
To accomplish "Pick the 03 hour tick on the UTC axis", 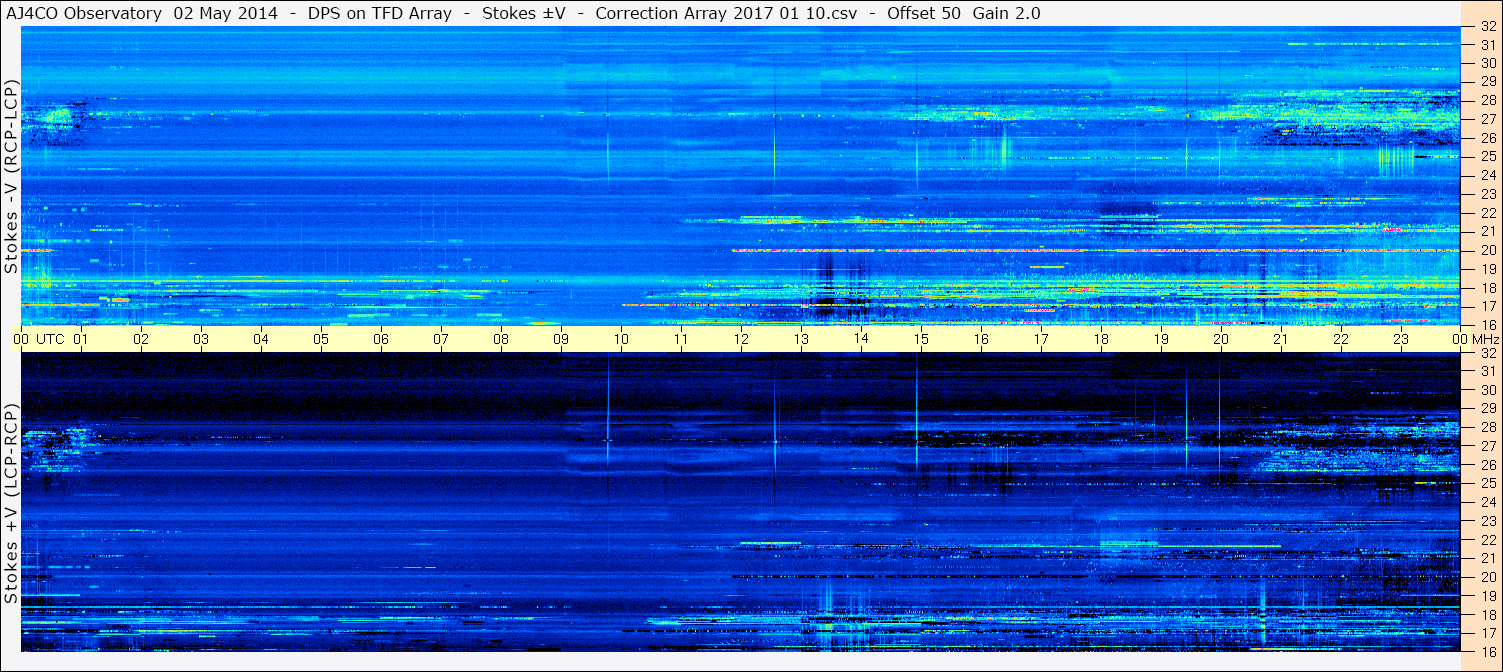I will coord(201,339).
